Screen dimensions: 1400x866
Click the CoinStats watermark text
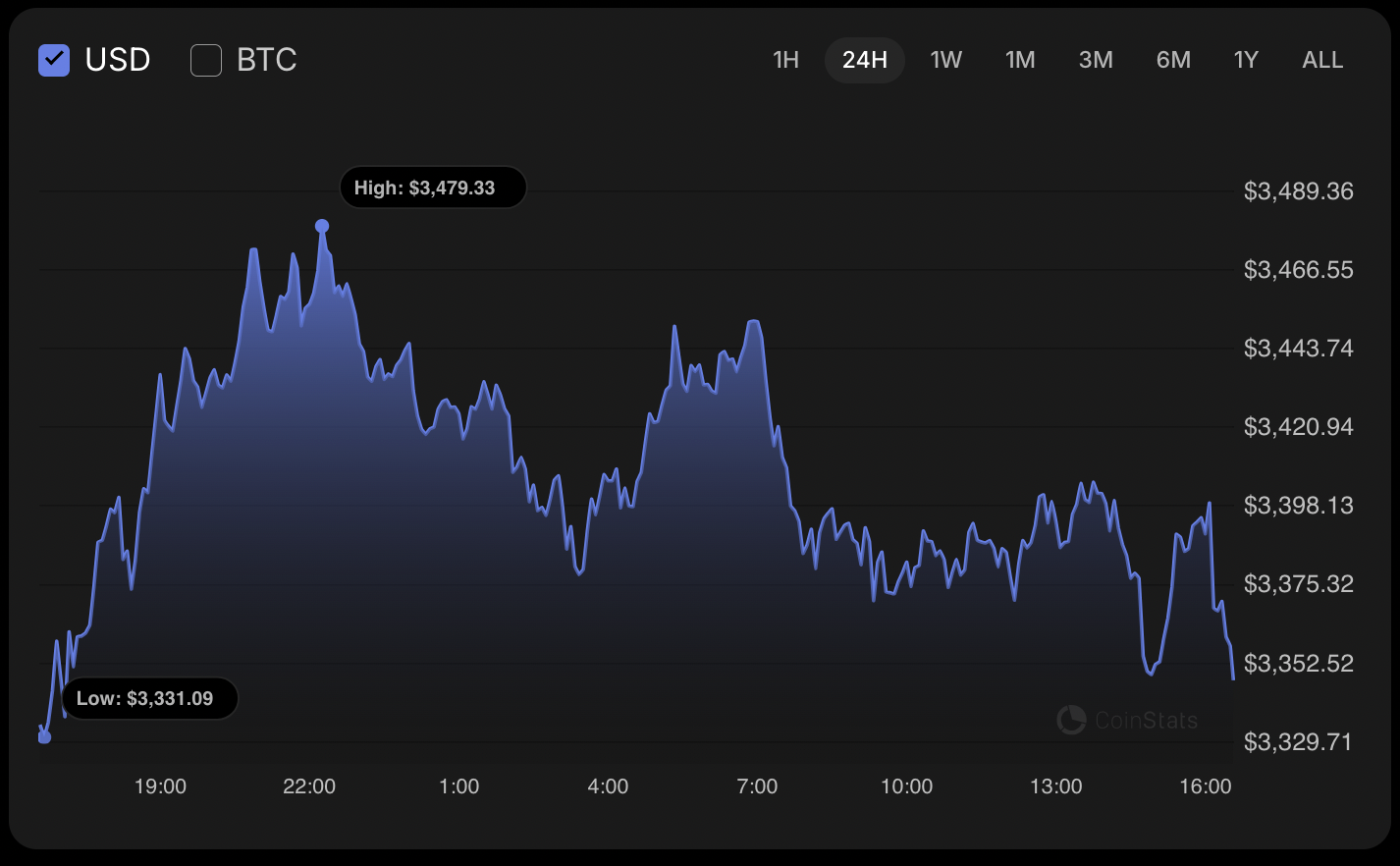[x=1146, y=721]
